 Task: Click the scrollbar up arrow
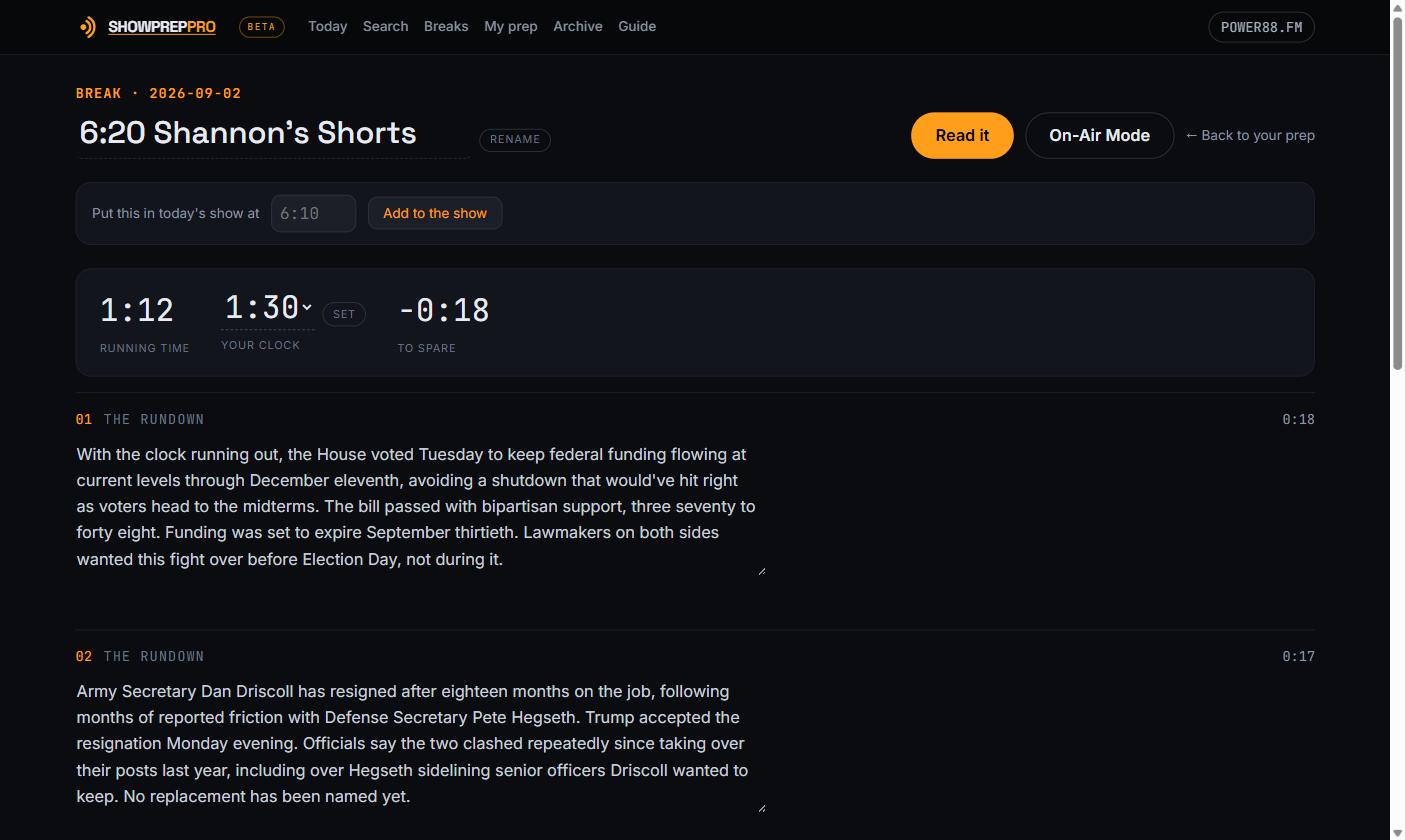click(x=1397, y=6)
